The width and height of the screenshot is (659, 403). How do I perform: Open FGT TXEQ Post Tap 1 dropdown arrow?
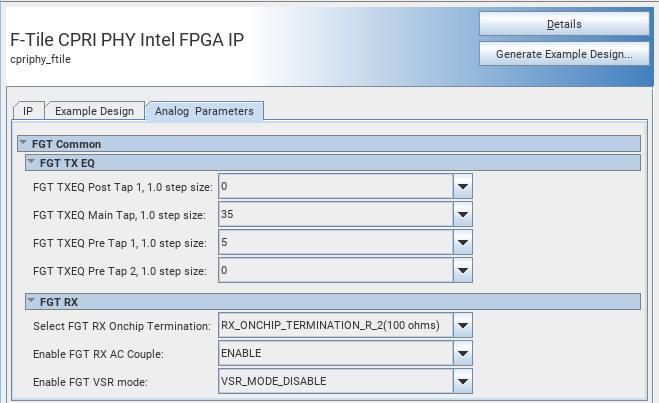(462, 187)
